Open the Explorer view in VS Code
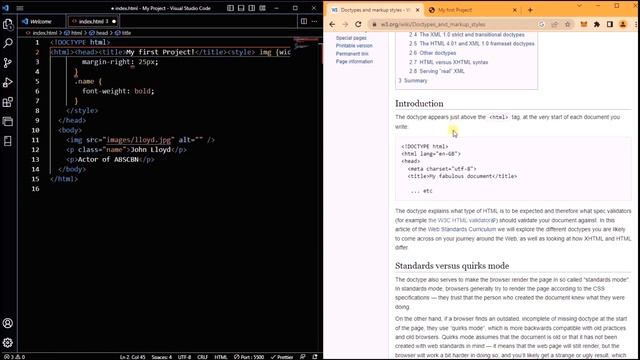640x360 pixels. coord(8,24)
